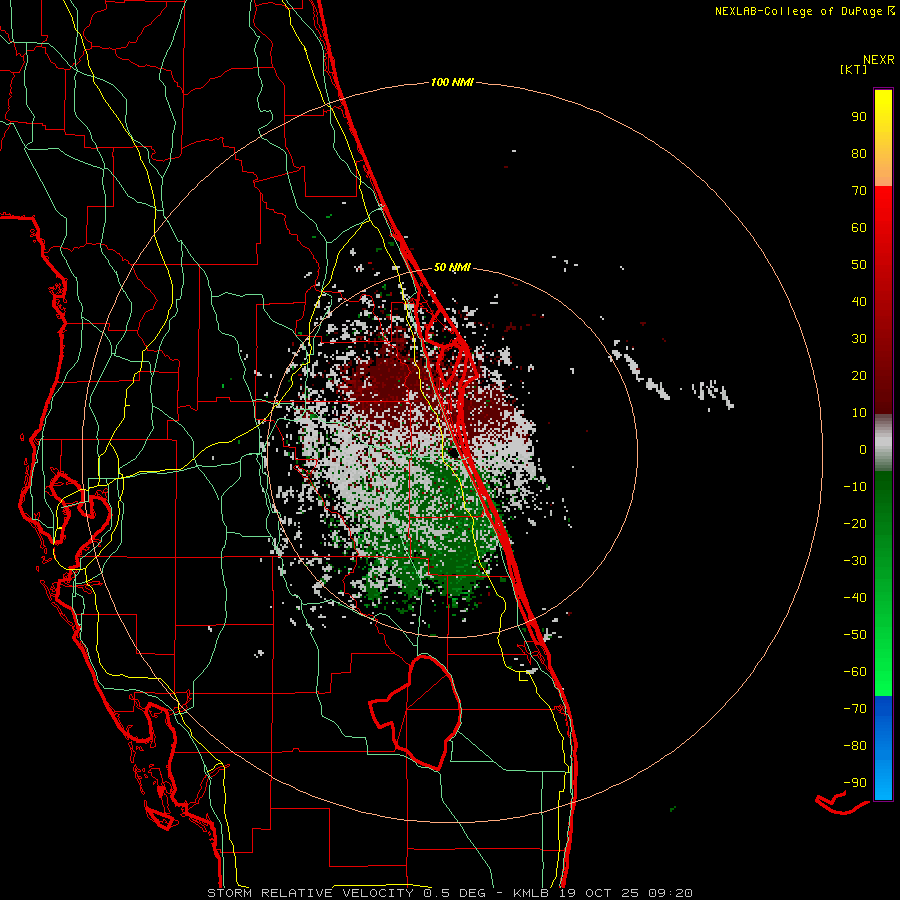The height and width of the screenshot is (900, 900).
Task: Click the -60 knot scale value
Action: pyautogui.click(x=855, y=672)
